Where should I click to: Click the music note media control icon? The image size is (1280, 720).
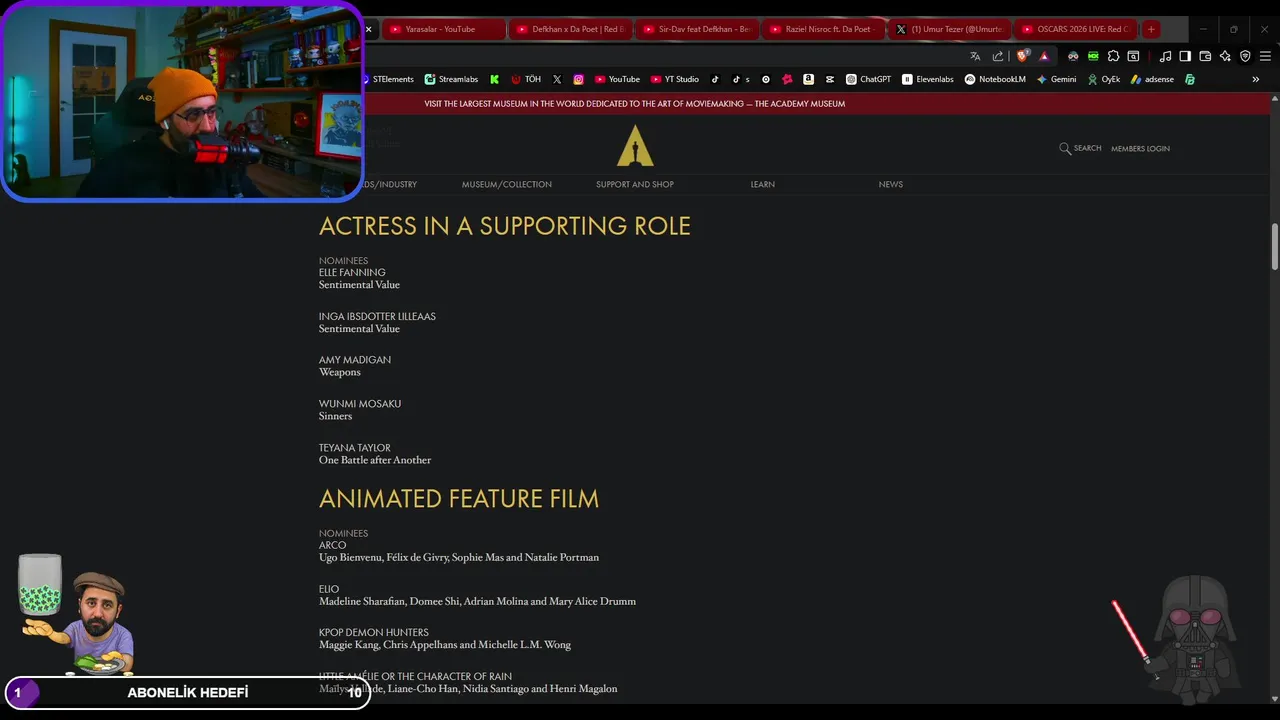pos(1165,56)
